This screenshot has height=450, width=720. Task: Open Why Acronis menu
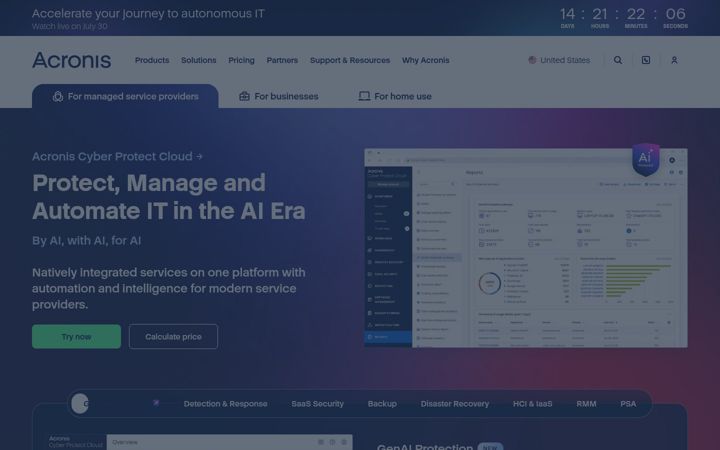[x=426, y=60]
